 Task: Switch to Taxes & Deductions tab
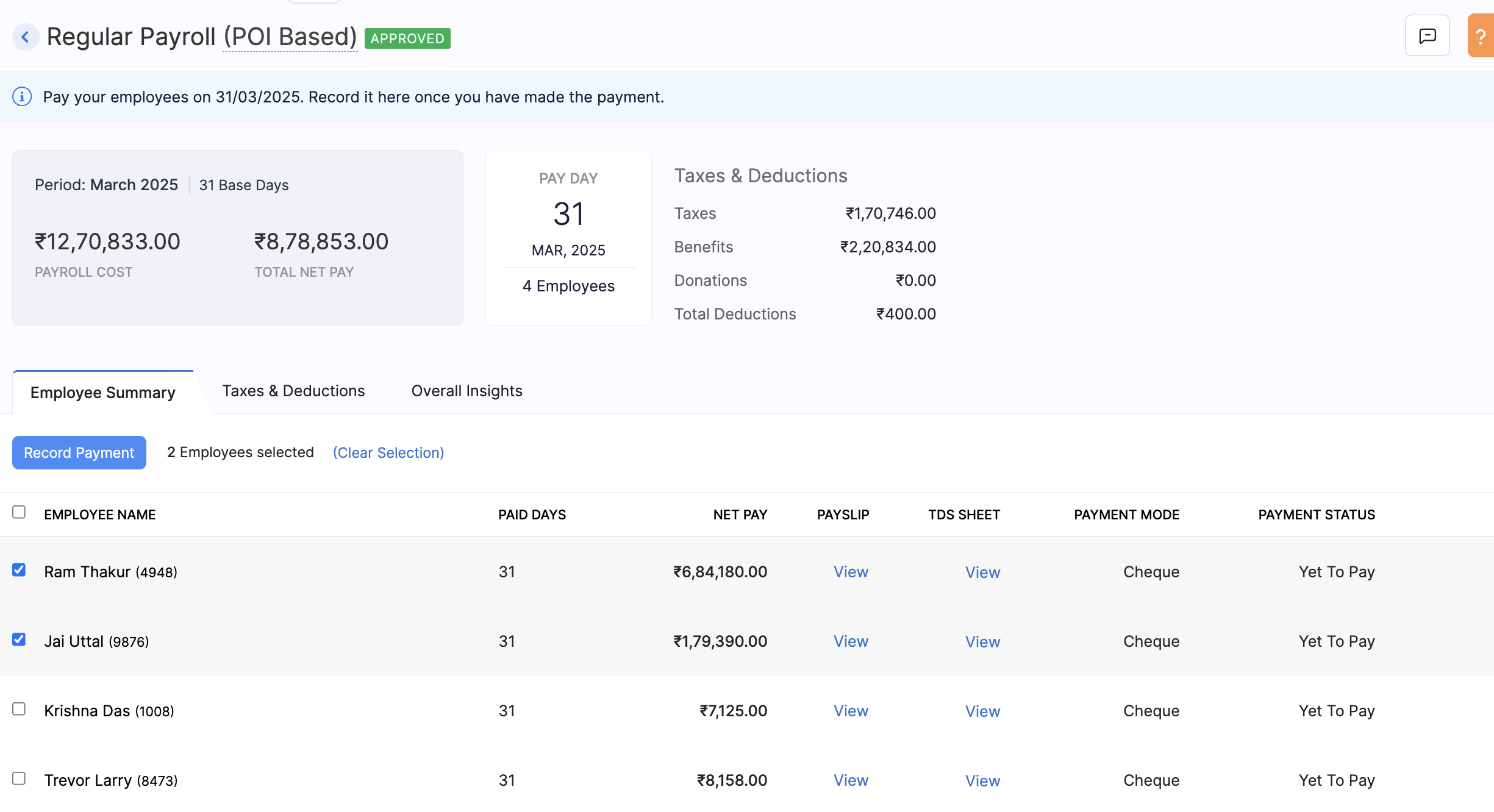(293, 391)
